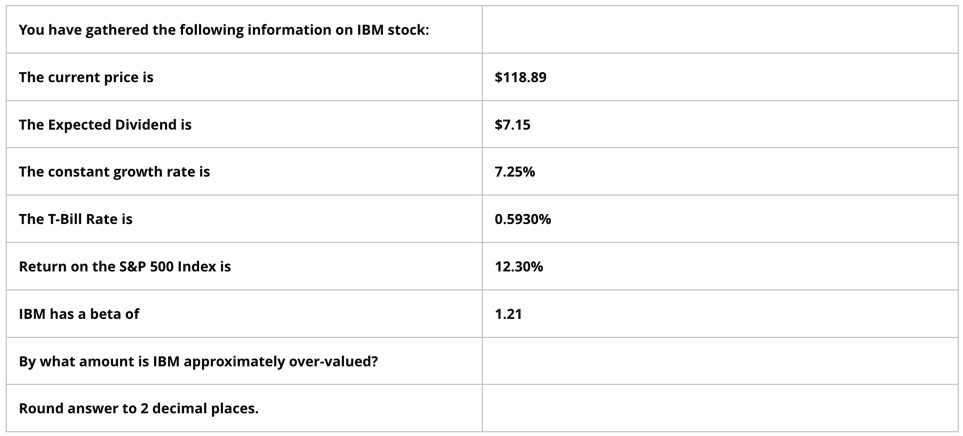Click empty cell beside rounding instruction
This screenshot has height=436, width=963.
coord(720,408)
